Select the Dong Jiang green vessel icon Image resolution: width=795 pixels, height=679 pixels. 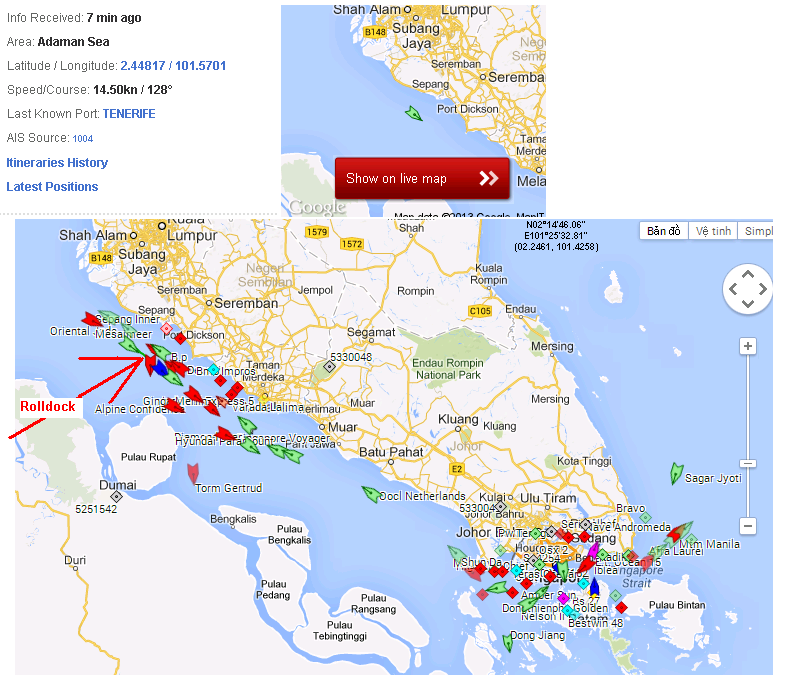[x=508, y=642]
